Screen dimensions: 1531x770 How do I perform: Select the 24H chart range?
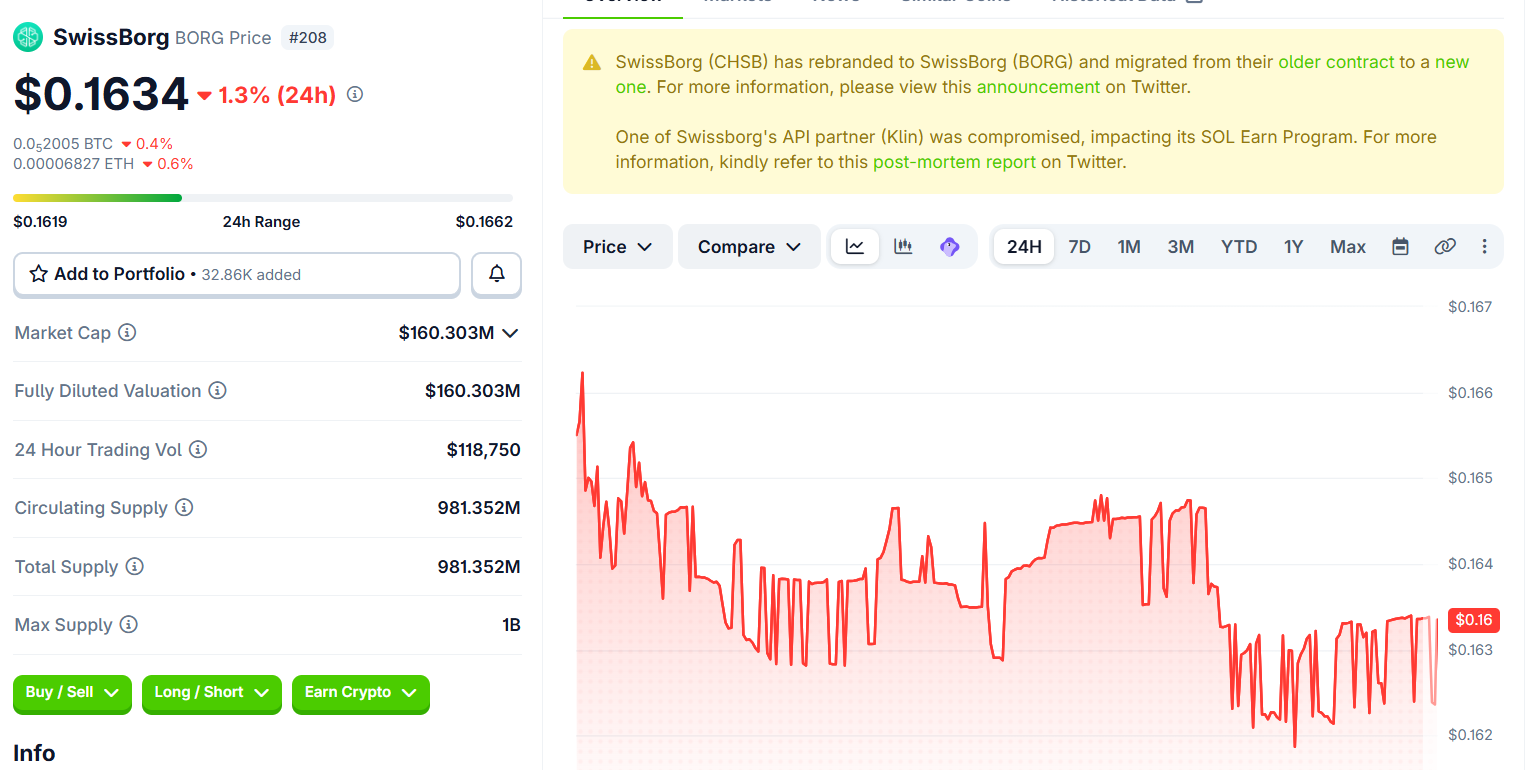pyautogui.click(x=1024, y=247)
